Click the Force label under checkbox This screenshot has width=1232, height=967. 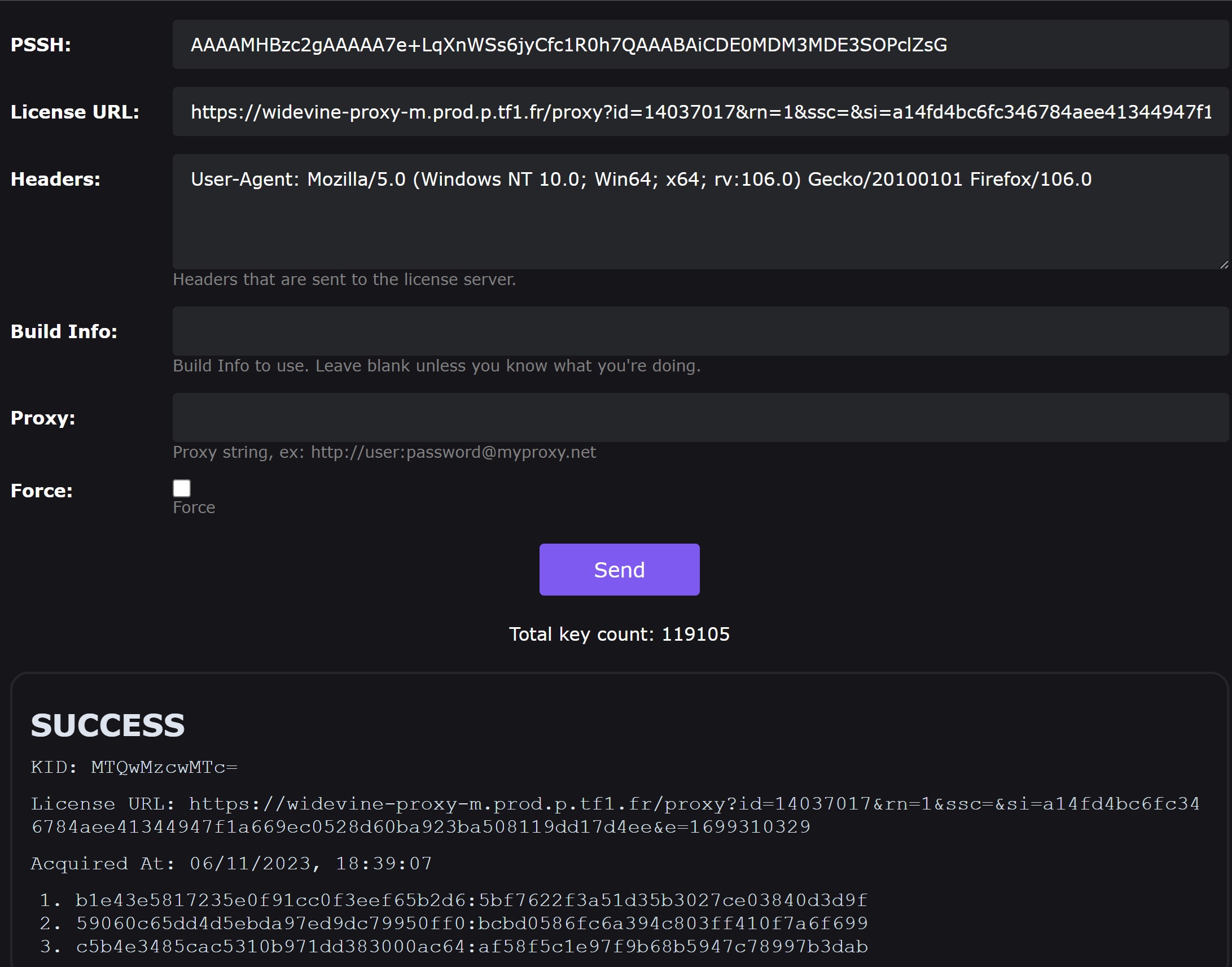(194, 507)
